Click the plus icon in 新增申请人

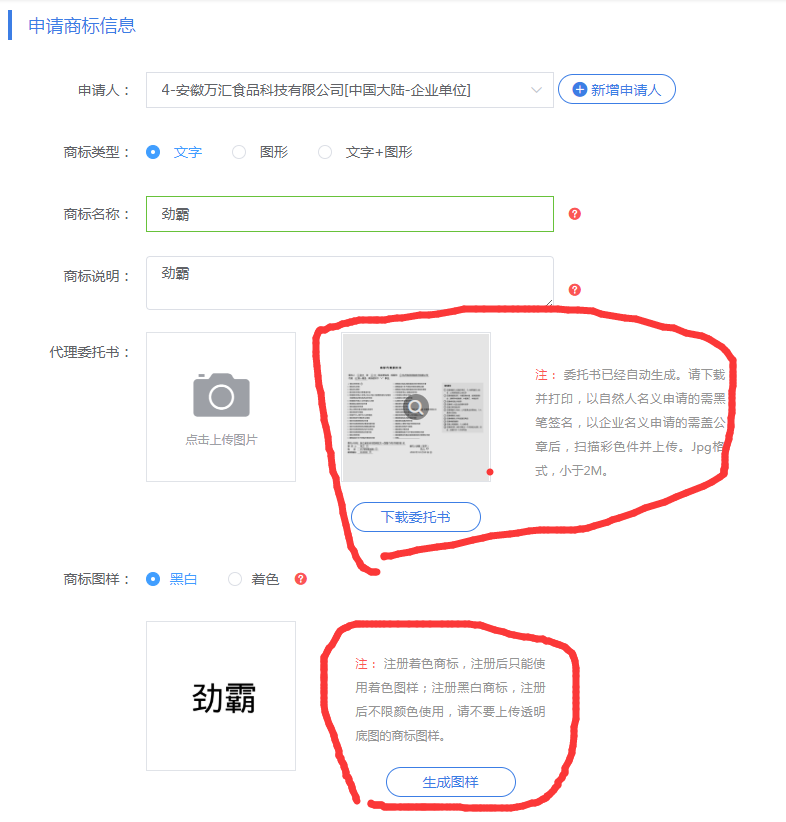pos(579,90)
